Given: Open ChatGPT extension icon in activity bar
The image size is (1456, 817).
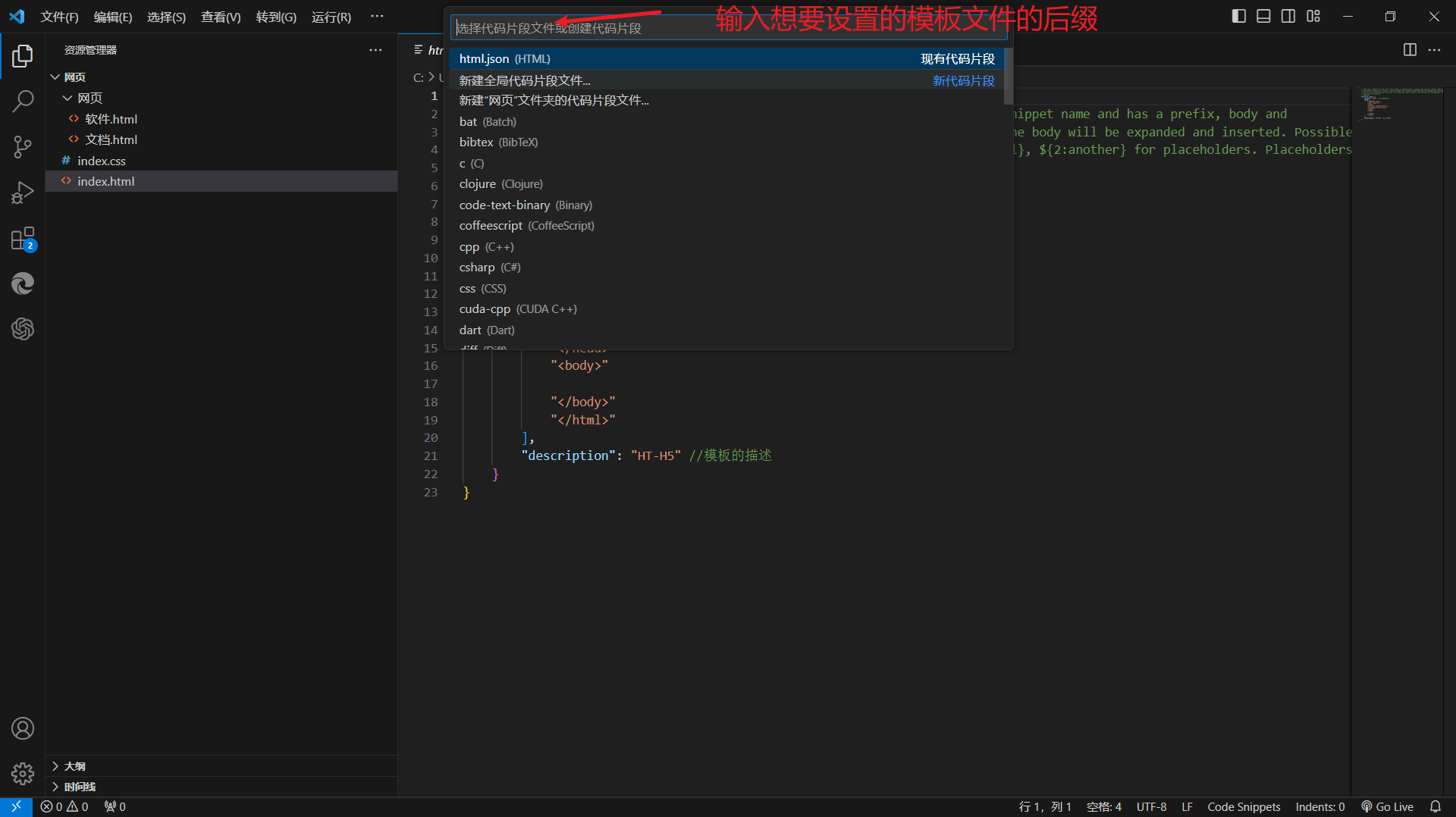Looking at the screenshot, I should click(23, 329).
